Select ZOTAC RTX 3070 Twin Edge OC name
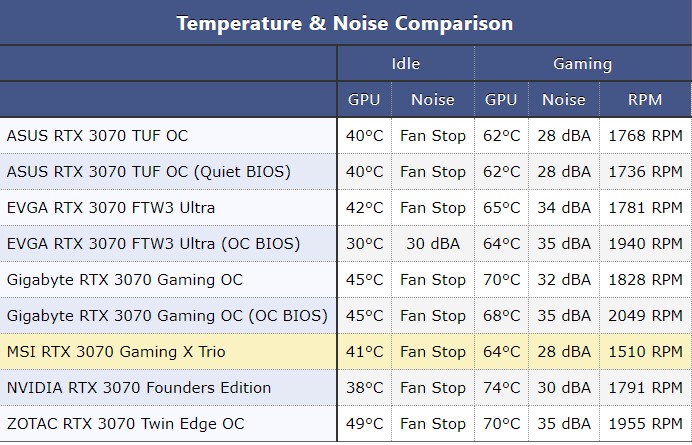 [x=125, y=424]
